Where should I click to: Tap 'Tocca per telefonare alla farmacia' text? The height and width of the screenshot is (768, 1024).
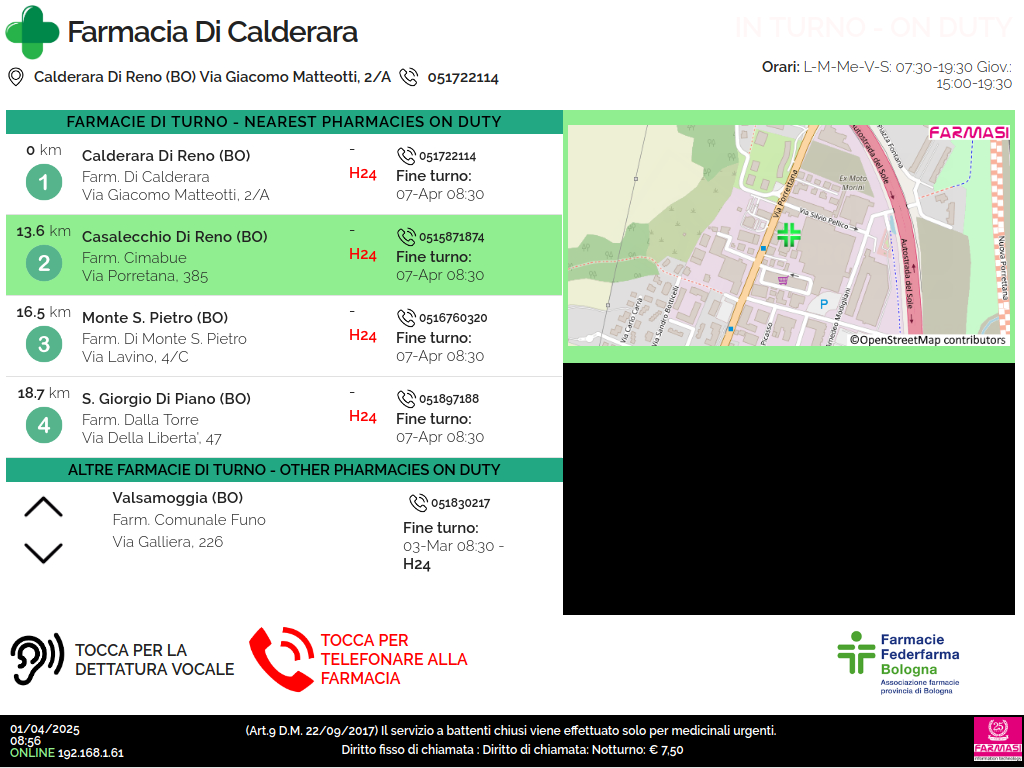(x=394, y=659)
